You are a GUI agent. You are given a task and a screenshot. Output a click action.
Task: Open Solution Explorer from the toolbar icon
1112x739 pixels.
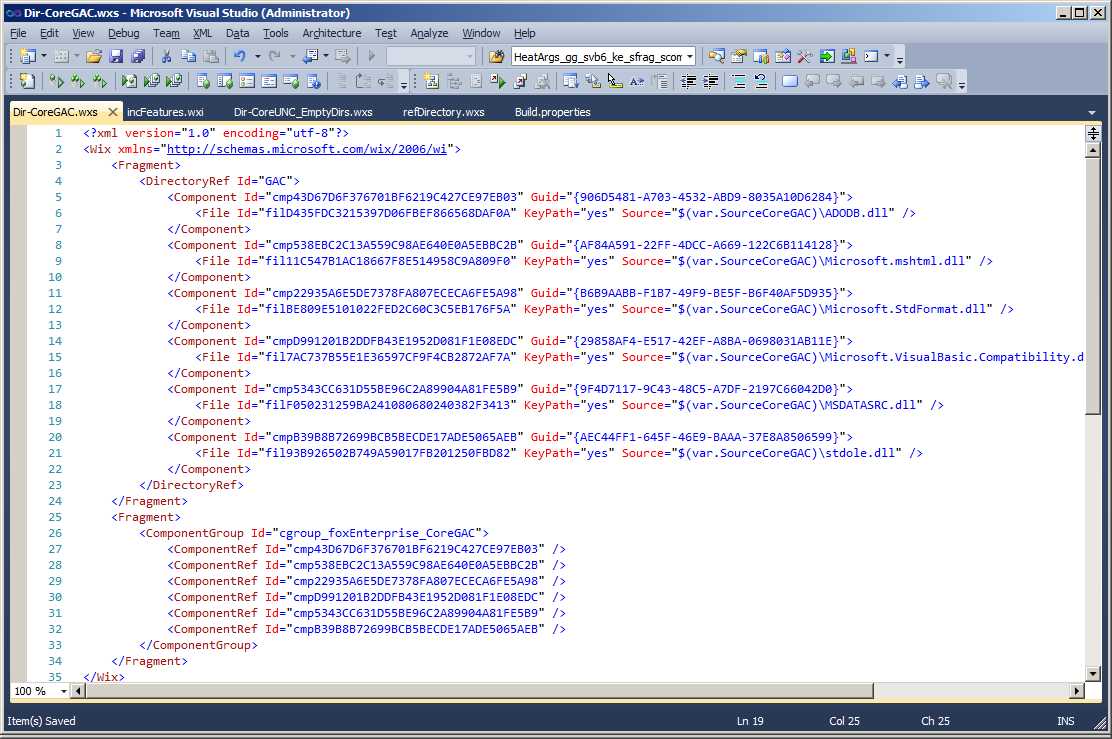click(717, 56)
